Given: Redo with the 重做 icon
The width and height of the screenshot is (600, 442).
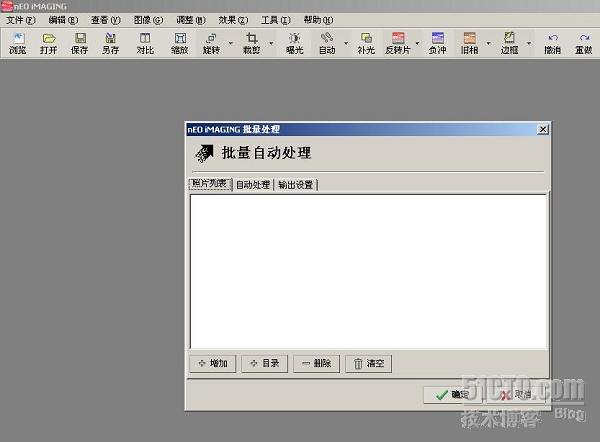Looking at the screenshot, I should pyautogui.click(x=584, y=43).
